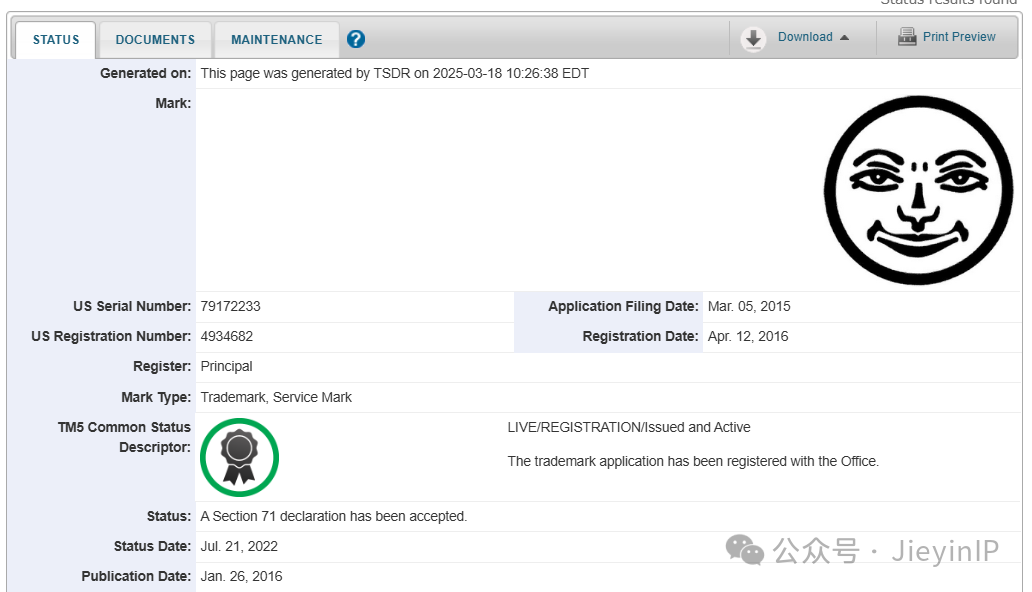Click the Mark label
This screenshot has width=1032, height=592.
pyautogui.click(x=173, y=103)
